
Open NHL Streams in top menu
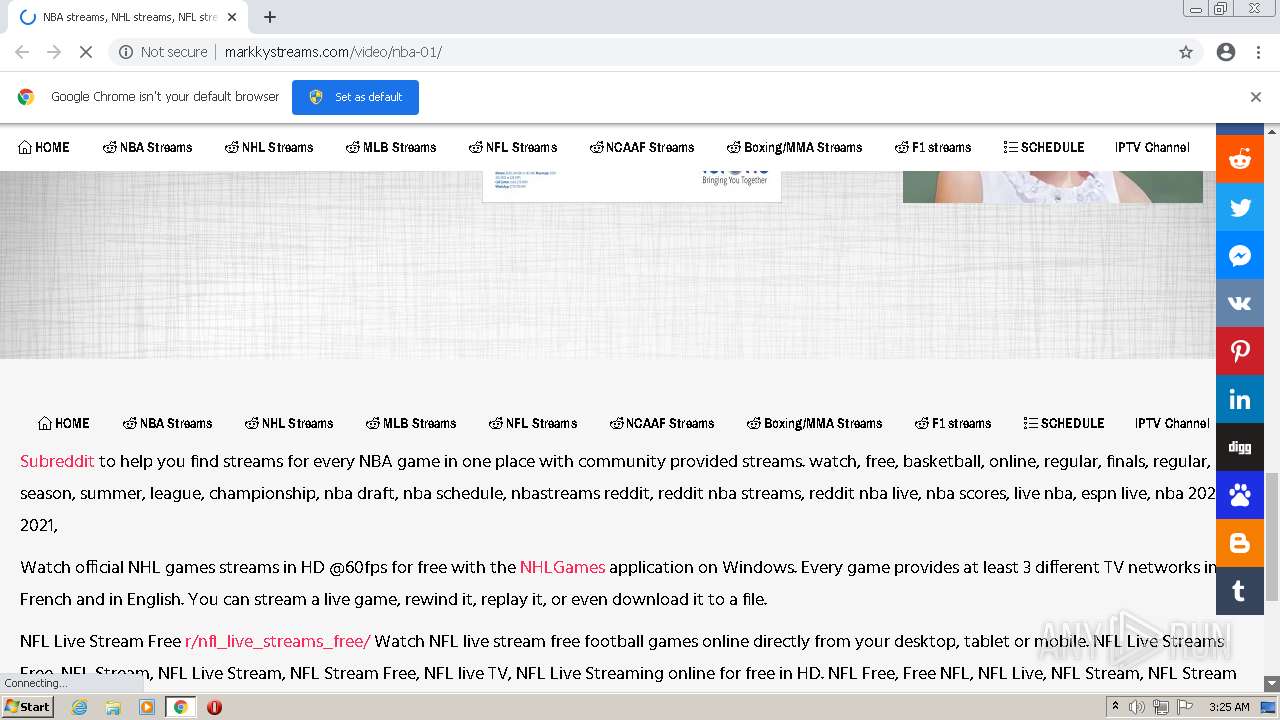[x=269, y=147]
